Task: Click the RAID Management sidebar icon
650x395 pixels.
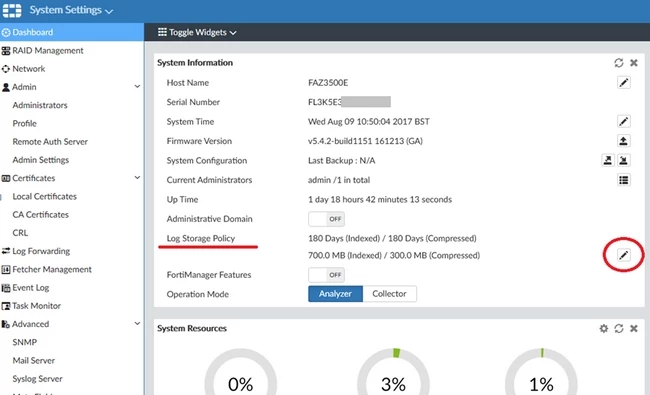Action: click(x=6, y=51)
